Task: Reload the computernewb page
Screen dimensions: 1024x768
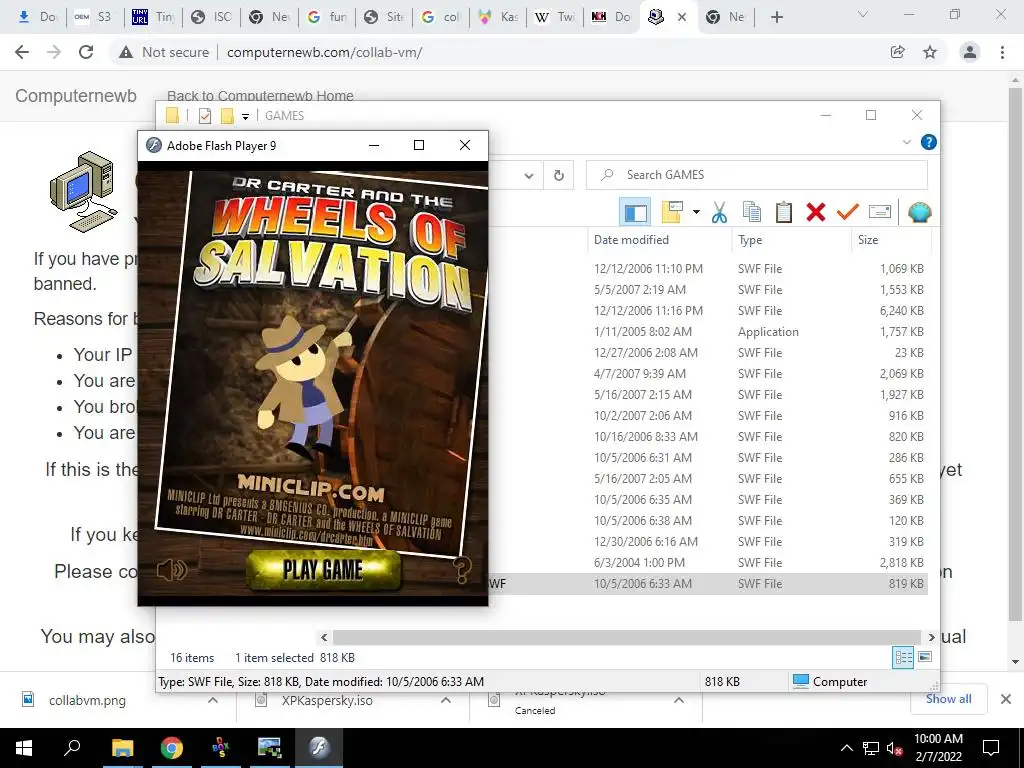Action: pos(86,52)
